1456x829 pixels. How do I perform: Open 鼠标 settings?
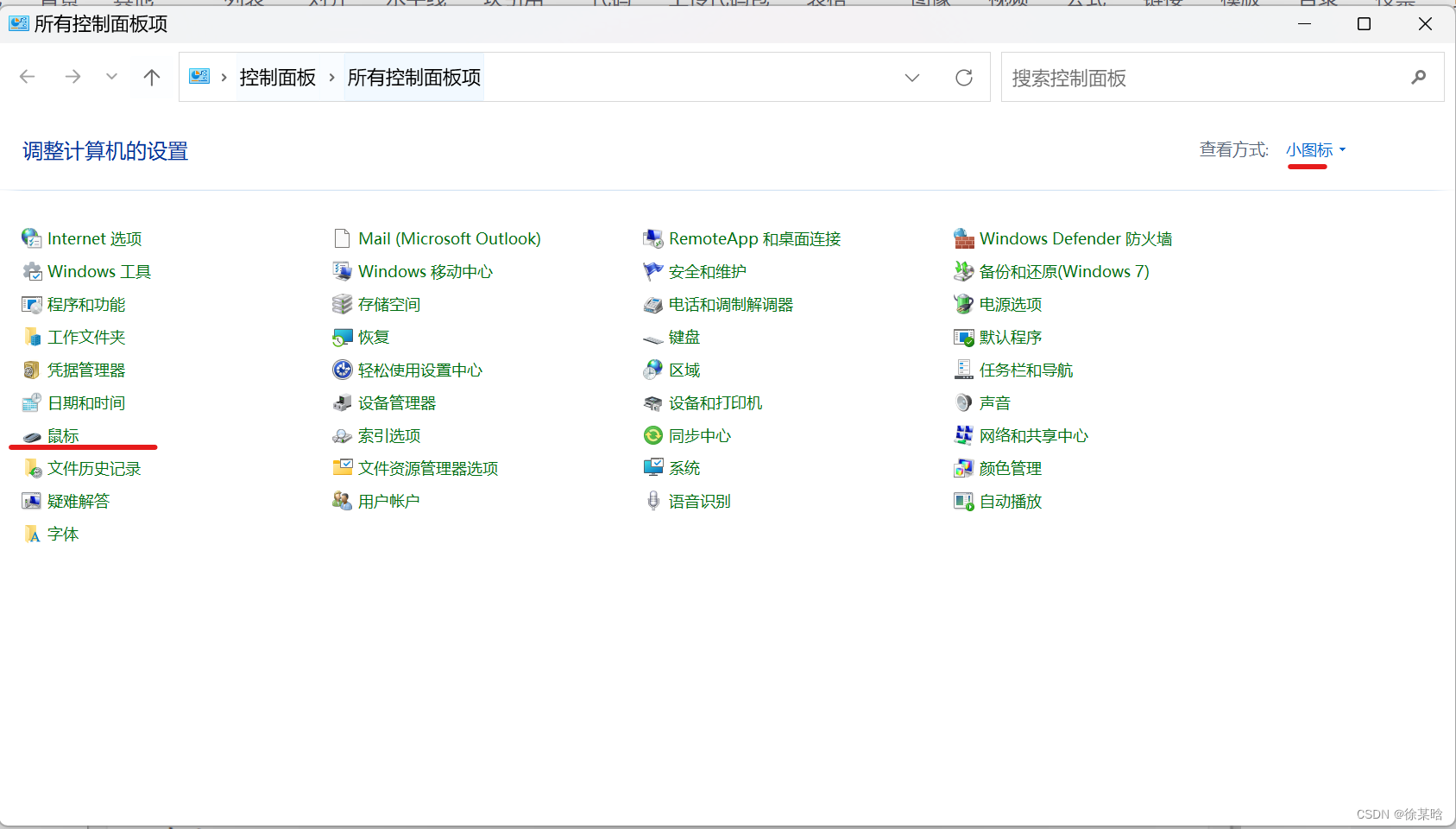(x=62, y=435)
